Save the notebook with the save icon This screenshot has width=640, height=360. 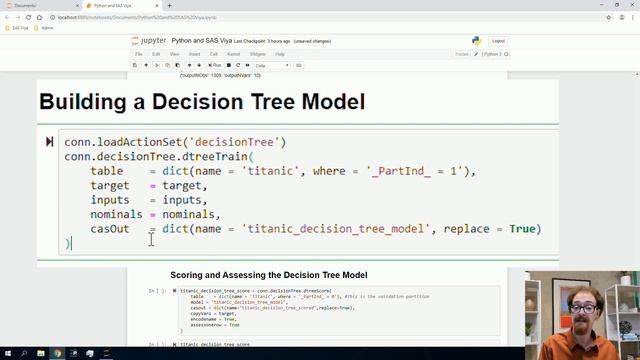(135, 65)
